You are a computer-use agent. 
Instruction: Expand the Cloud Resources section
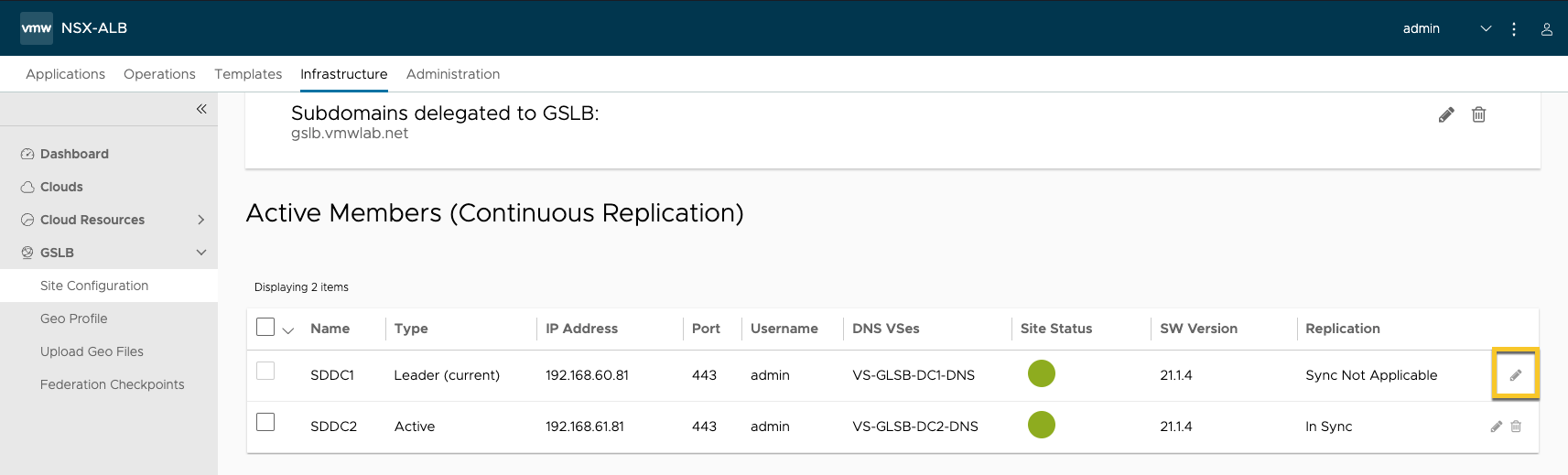coord(201,220)
